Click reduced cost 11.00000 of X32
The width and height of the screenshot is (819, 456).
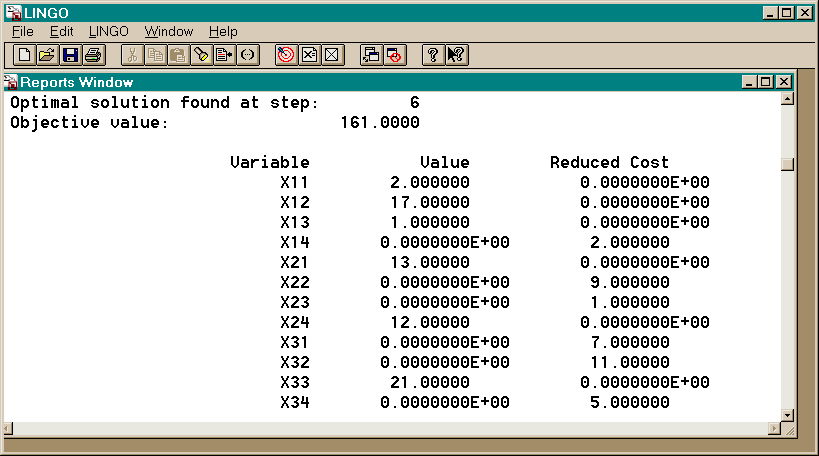coord(629,363)
